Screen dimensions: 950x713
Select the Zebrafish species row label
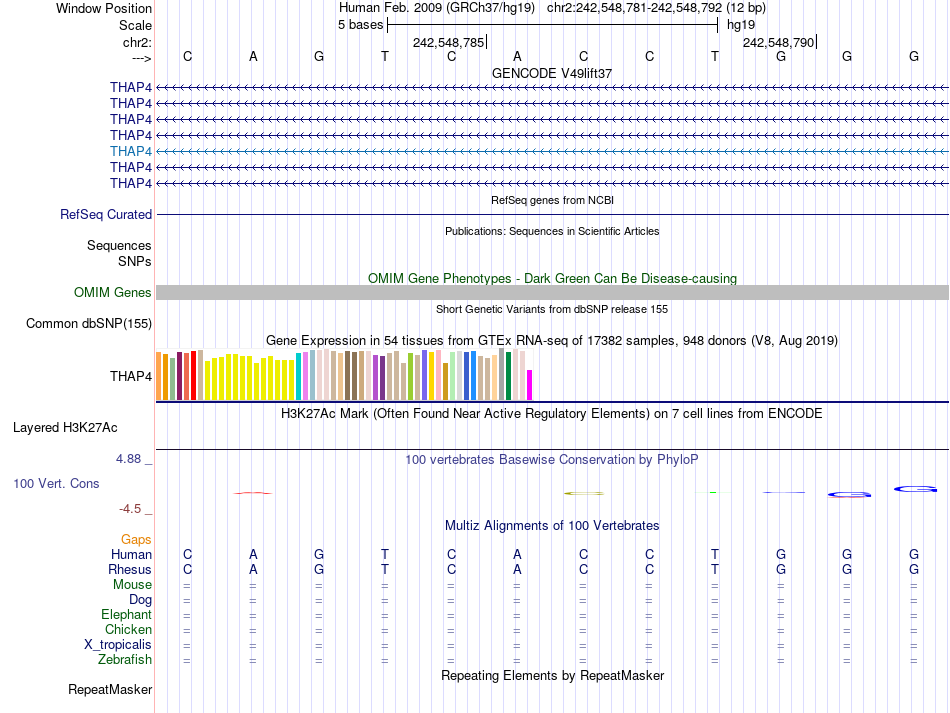tap(125, 659)
